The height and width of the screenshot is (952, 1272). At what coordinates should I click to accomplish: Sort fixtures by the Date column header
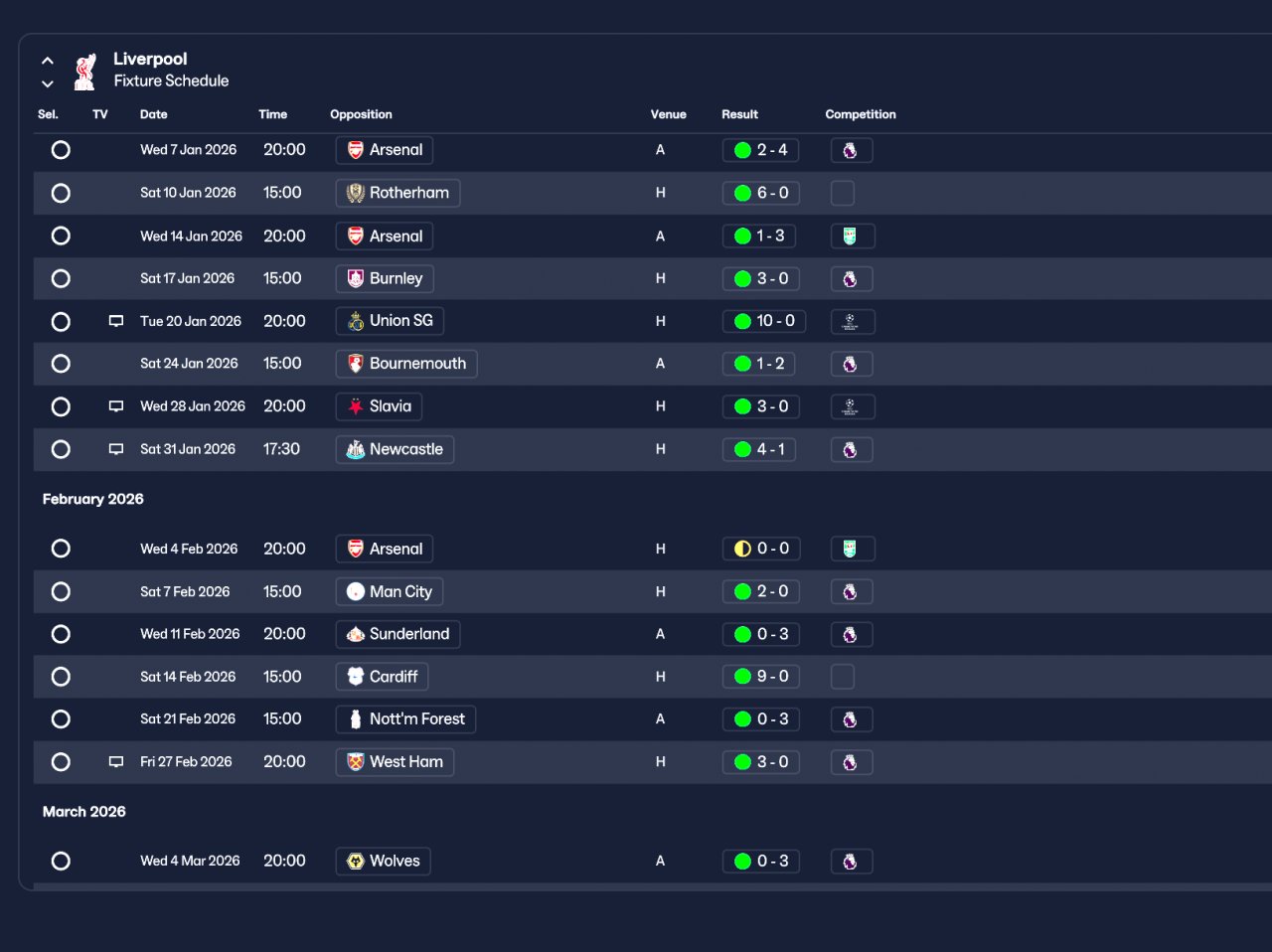click(x=154, y=114)
